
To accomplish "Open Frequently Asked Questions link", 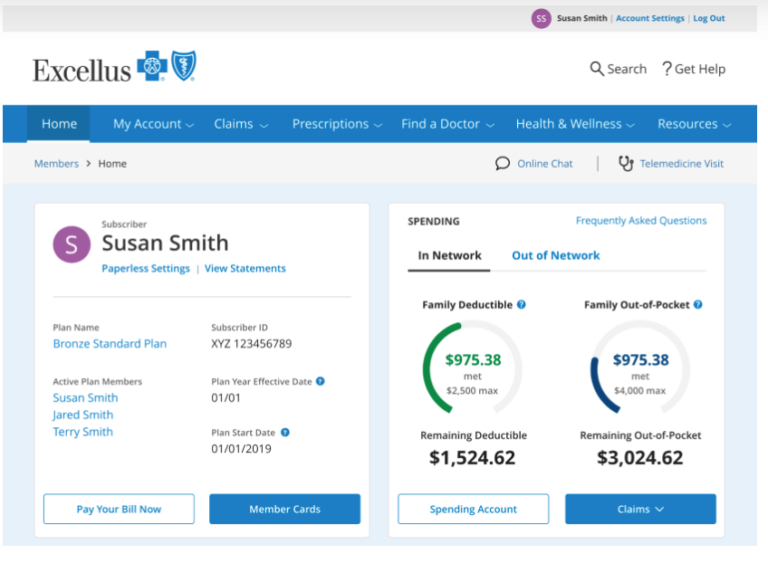I will click(x=641, y=221).
